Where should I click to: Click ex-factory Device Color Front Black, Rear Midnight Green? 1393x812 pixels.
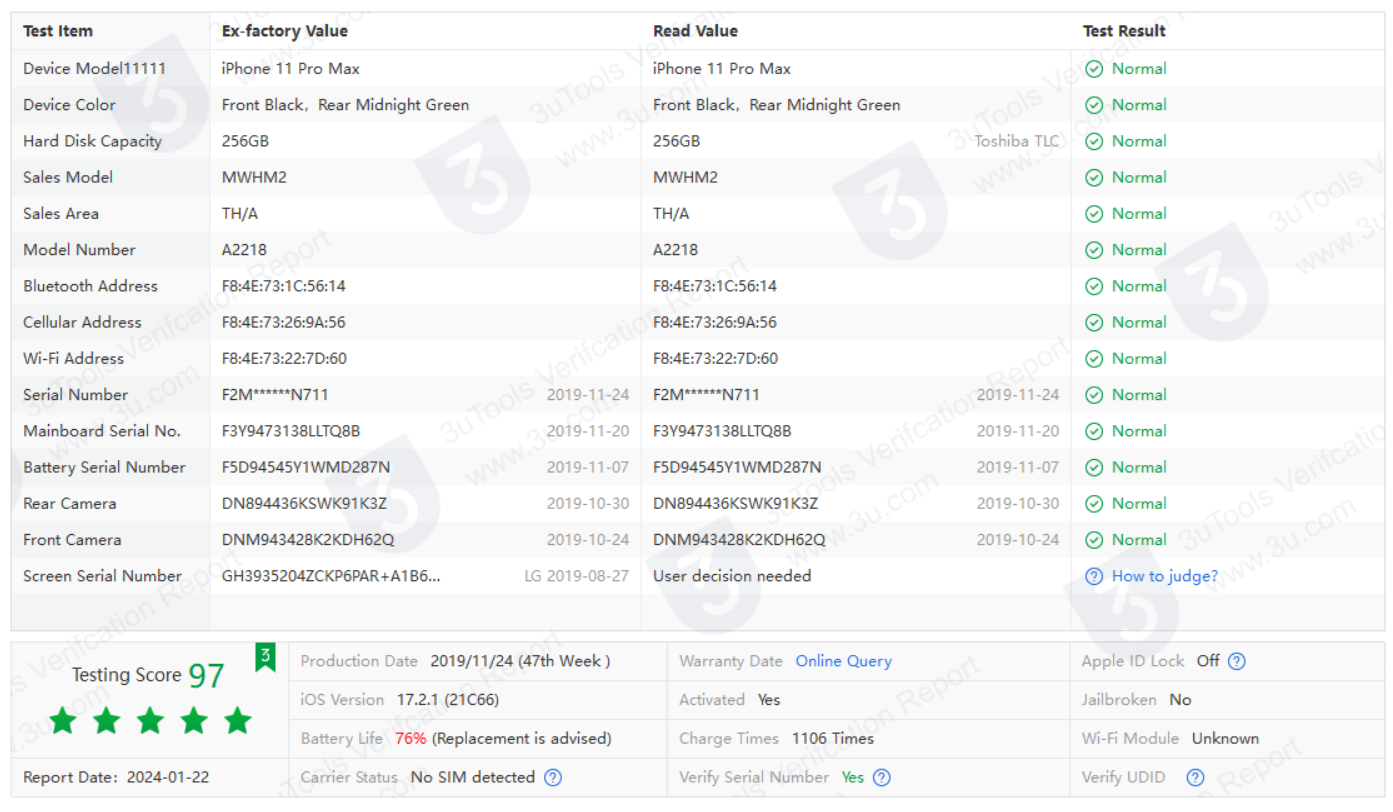pos(345,105)
